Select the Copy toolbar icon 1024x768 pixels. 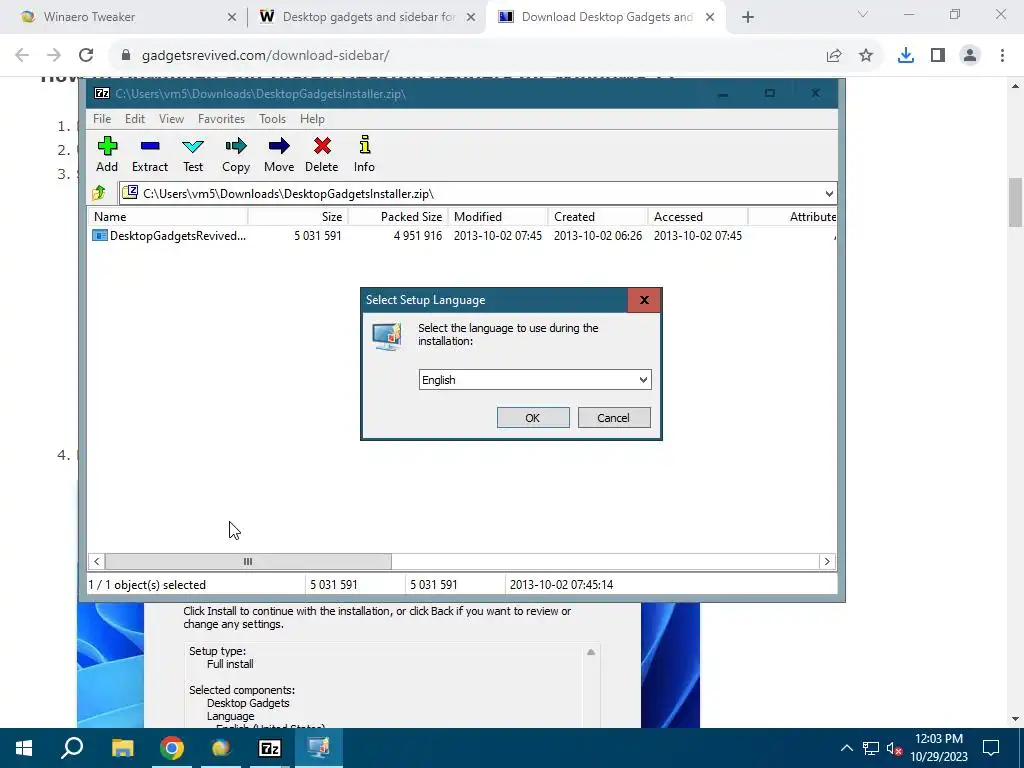(x=236, y=154)
